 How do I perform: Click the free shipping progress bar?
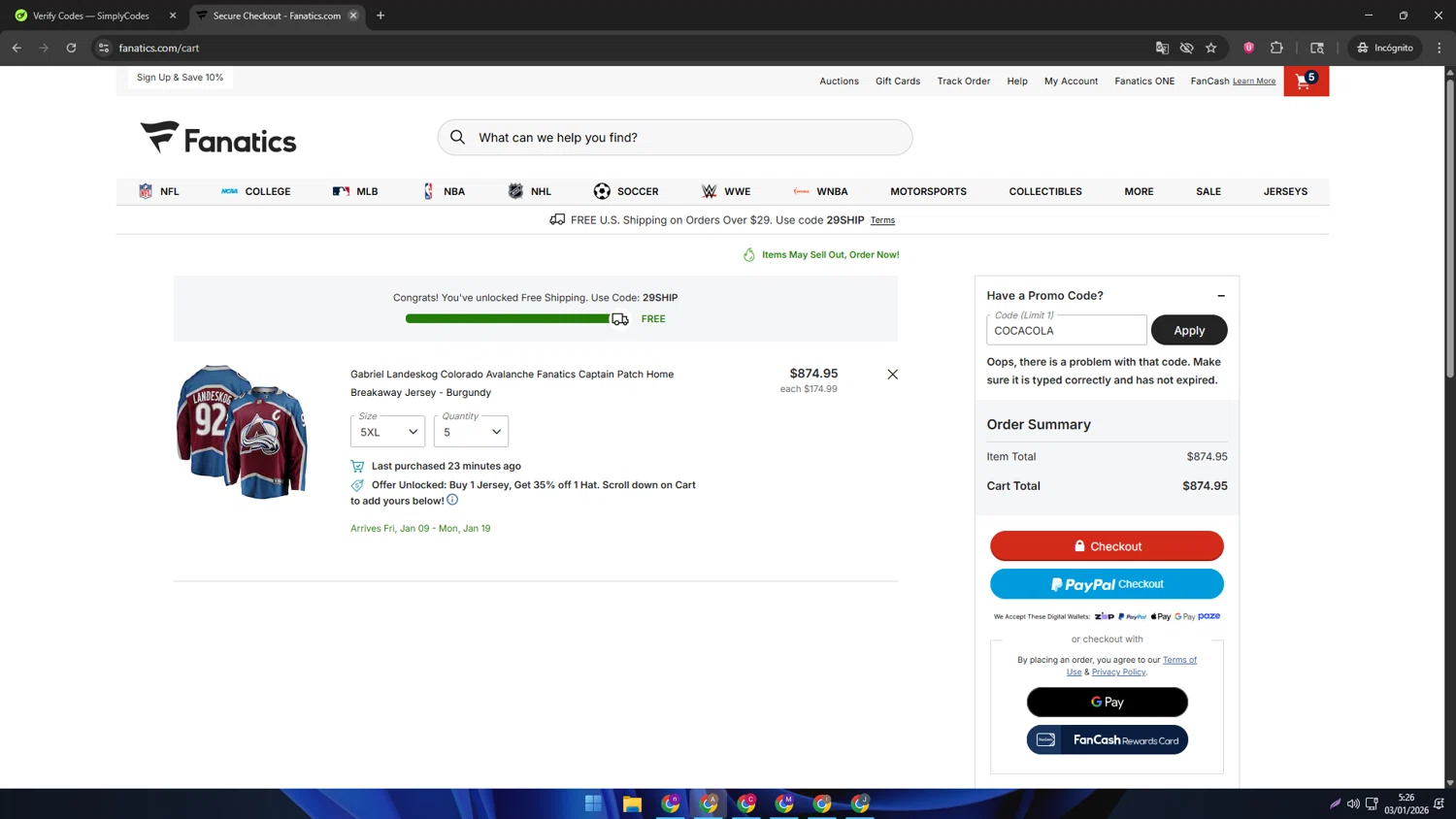[x=517, y=319]
